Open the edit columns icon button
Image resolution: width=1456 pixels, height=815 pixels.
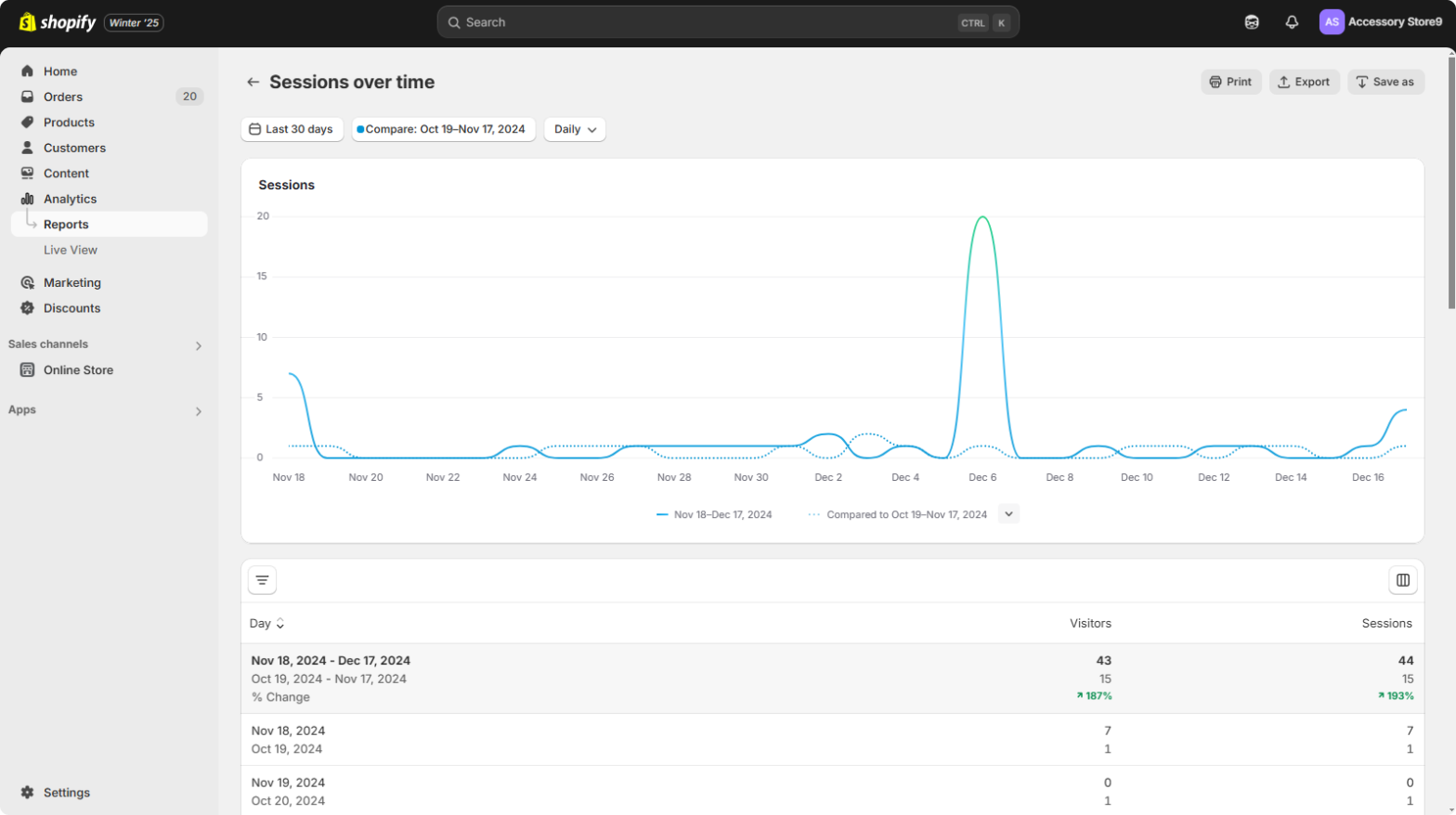coord(1402,580)
